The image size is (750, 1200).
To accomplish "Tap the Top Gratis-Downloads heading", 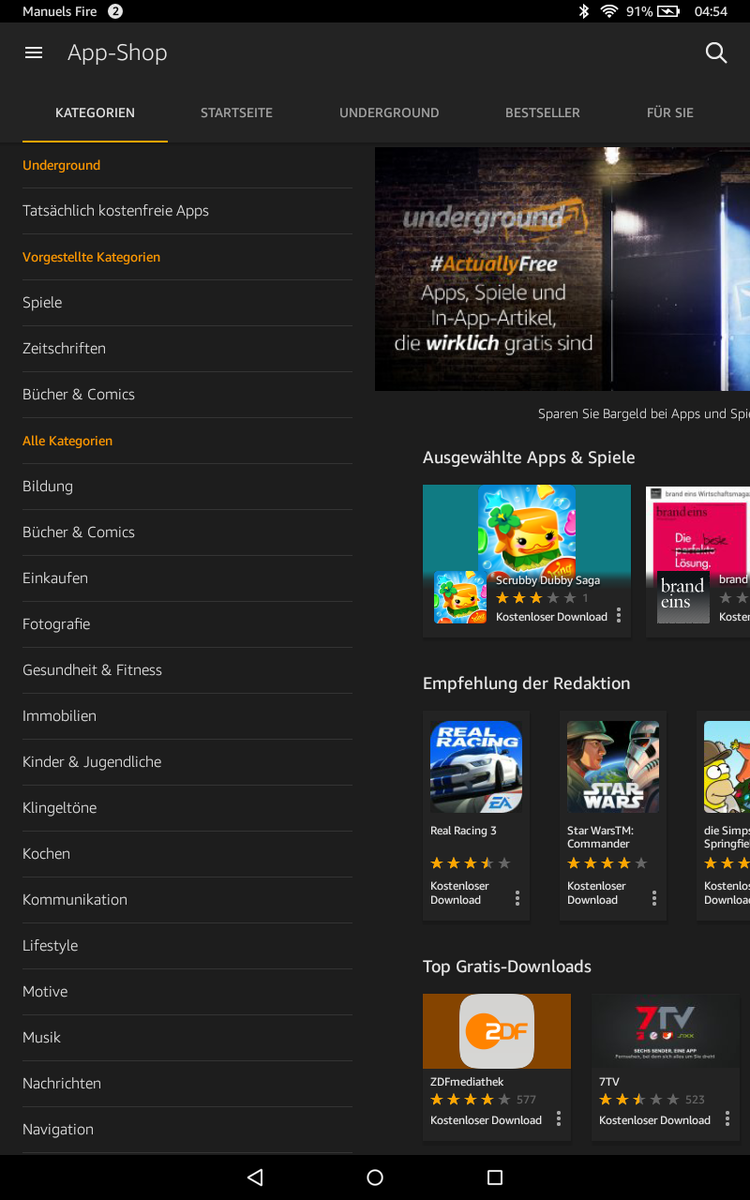I will [x=507, y=967].
